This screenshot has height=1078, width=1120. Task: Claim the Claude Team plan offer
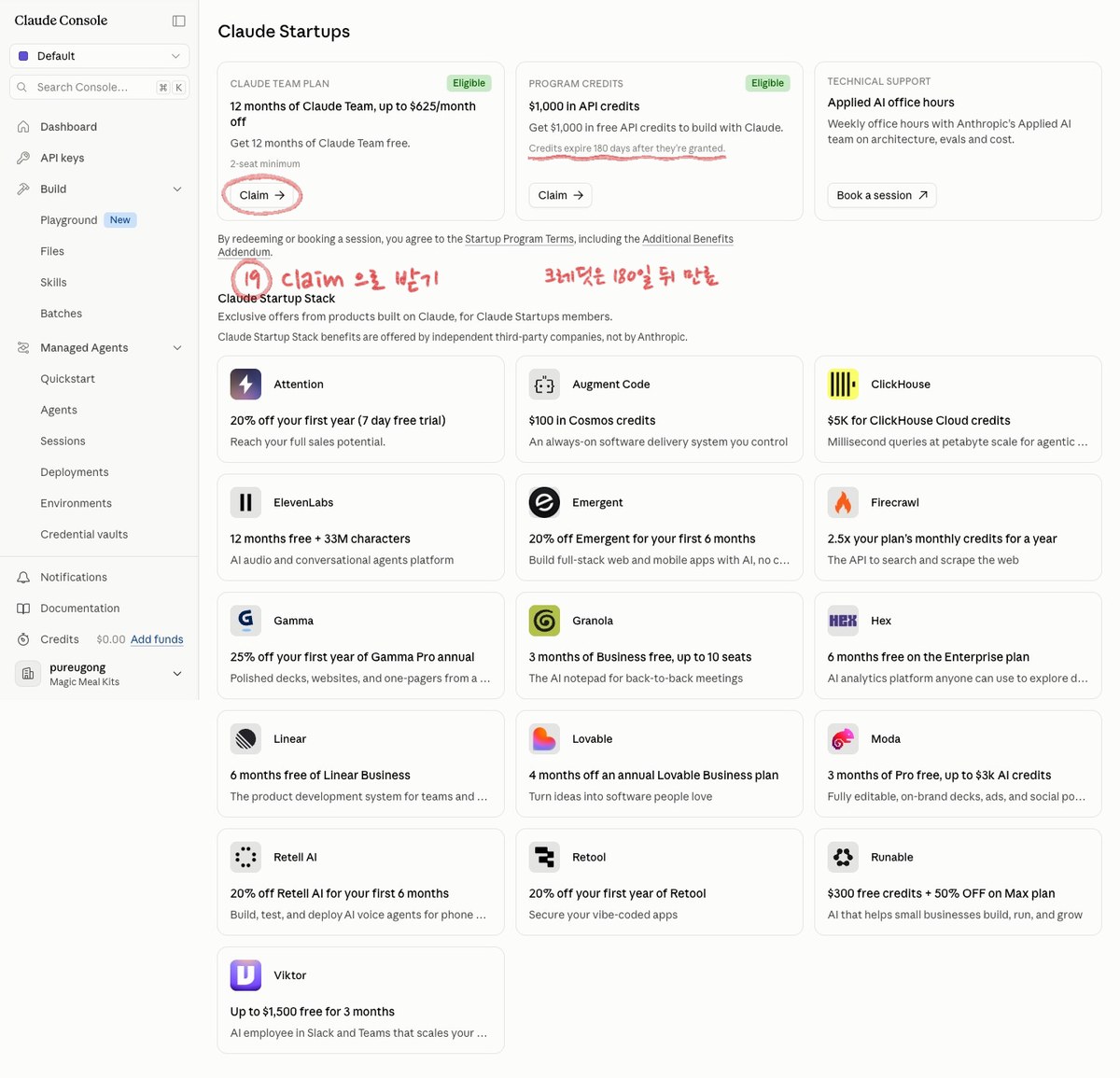261,195
